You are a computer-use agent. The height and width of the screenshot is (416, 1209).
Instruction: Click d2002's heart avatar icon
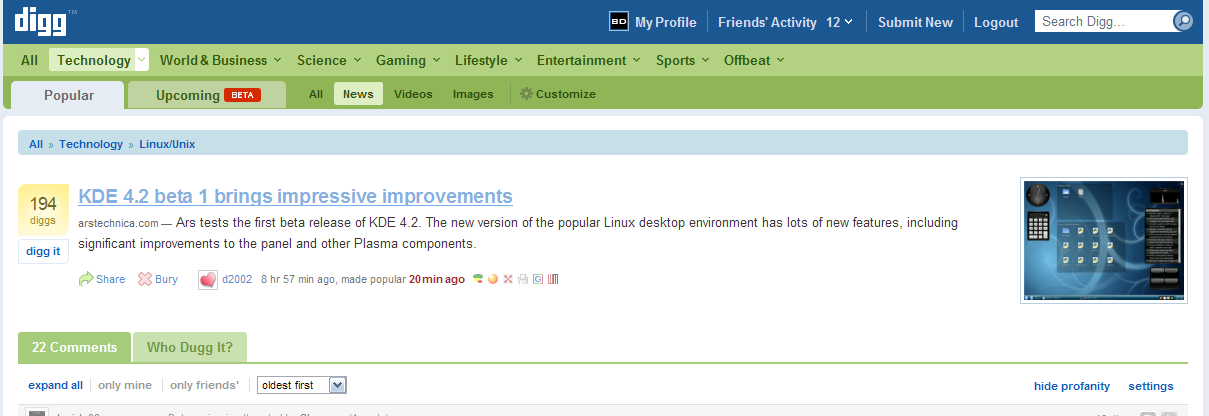208,280
